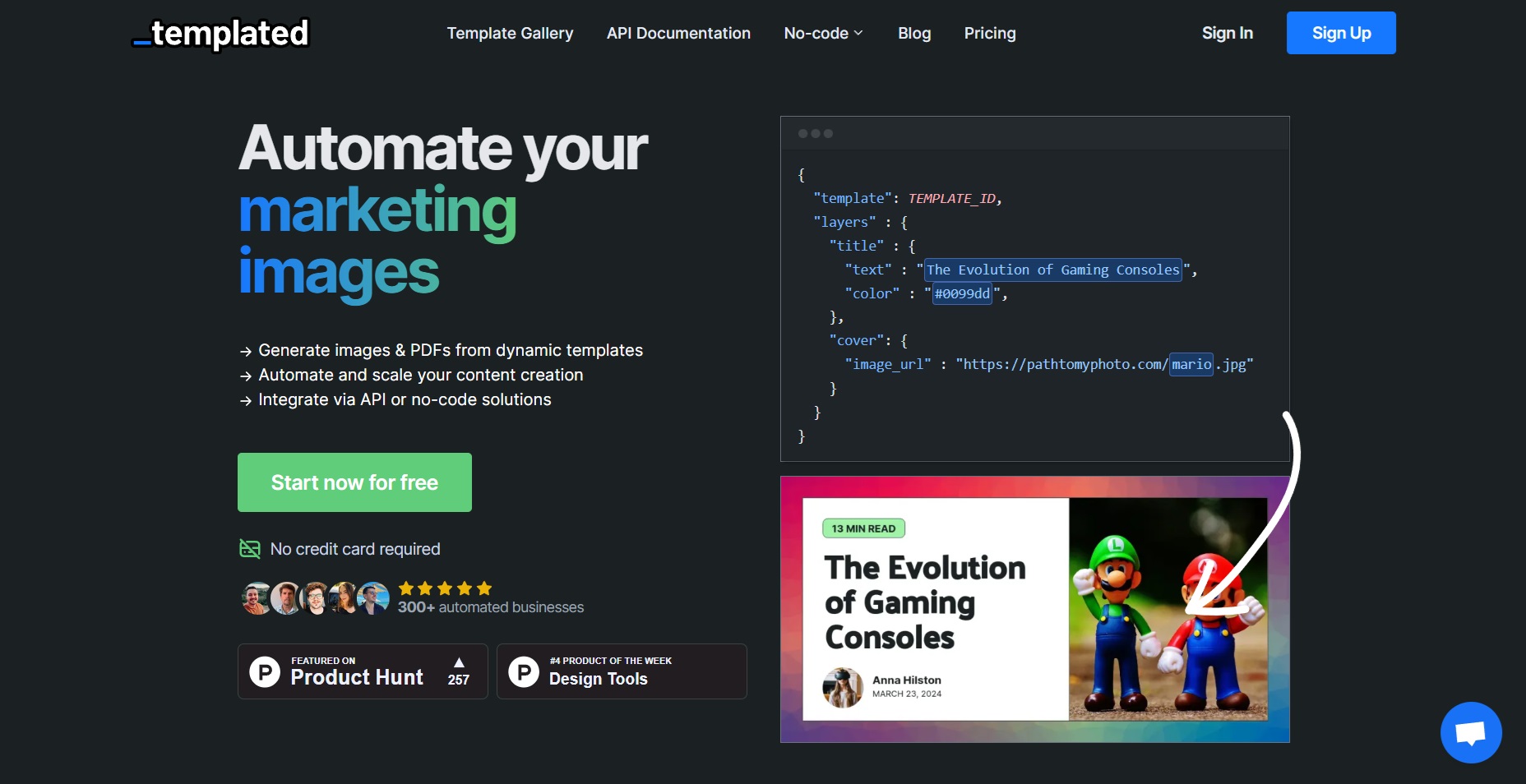Click 'No credit card required' text
1526x784 pixels.
(355, 549)
